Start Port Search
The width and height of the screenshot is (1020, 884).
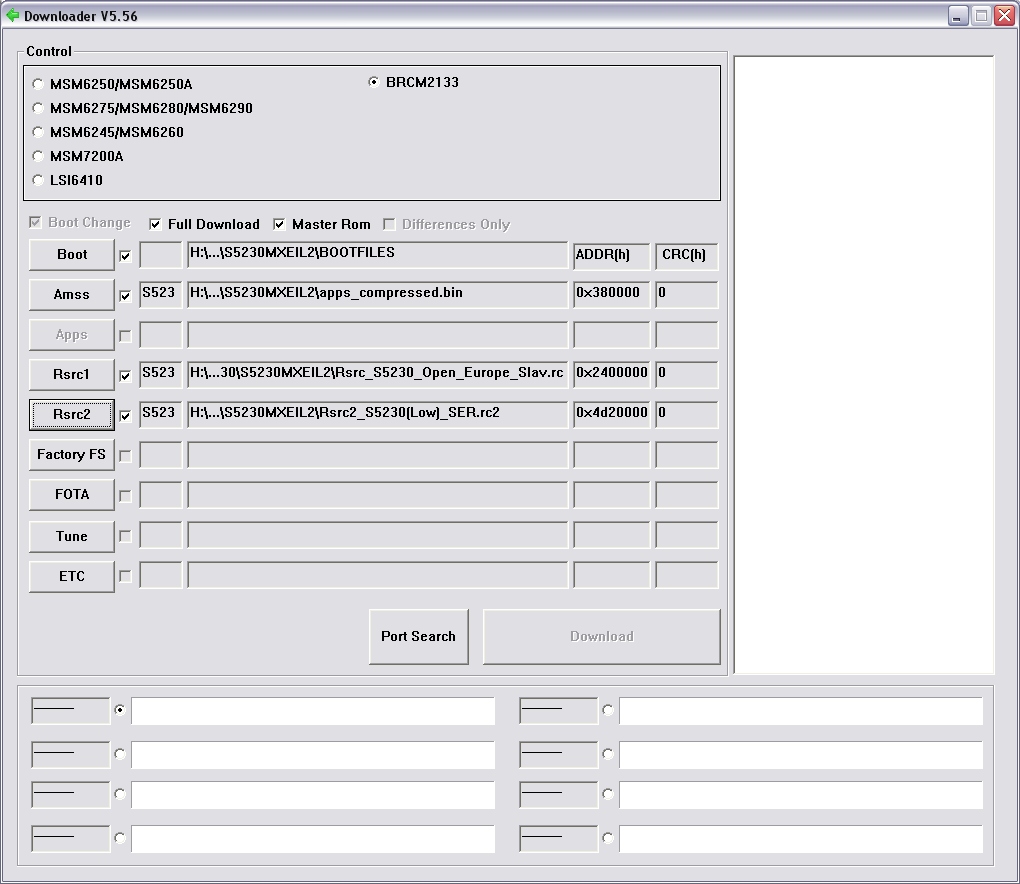pos(418,636)
